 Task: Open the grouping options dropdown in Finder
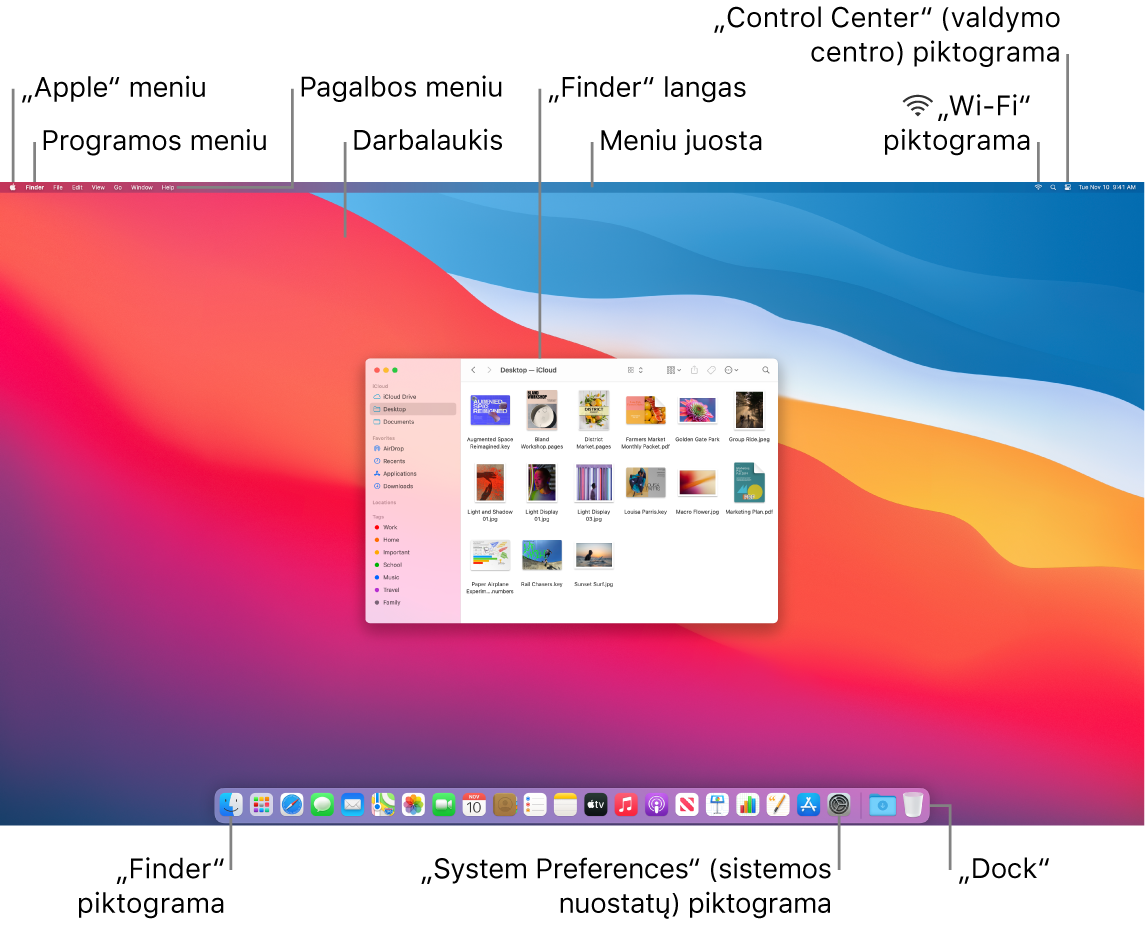tap(673, 370)
